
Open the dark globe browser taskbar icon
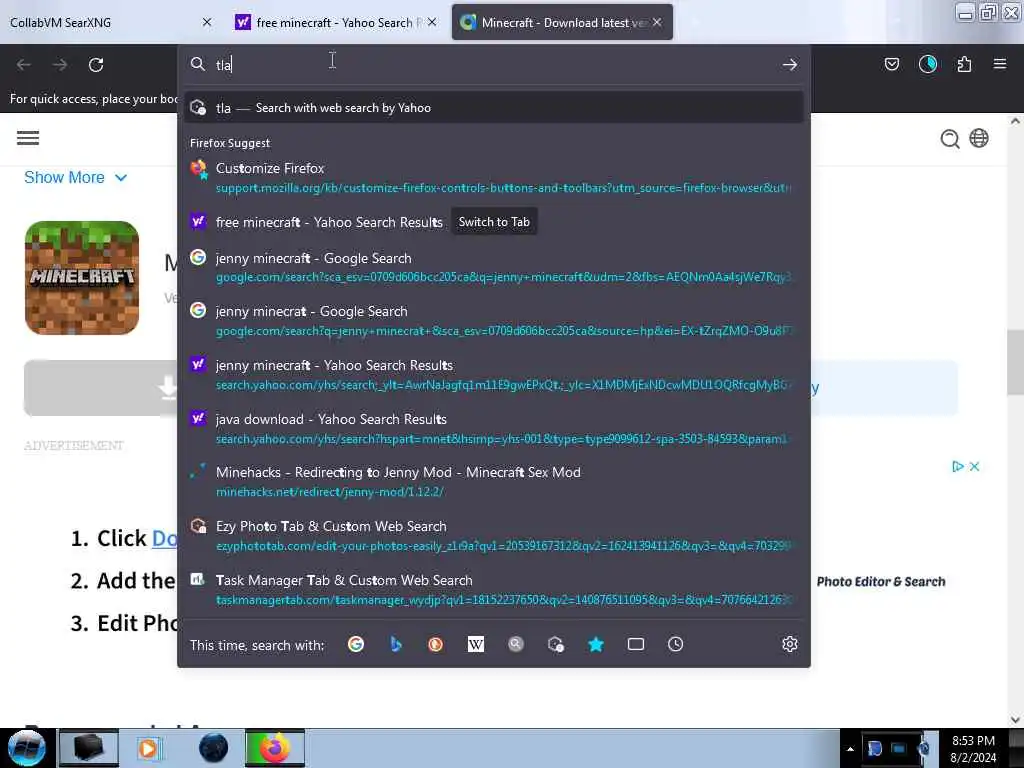coord(213,748)
